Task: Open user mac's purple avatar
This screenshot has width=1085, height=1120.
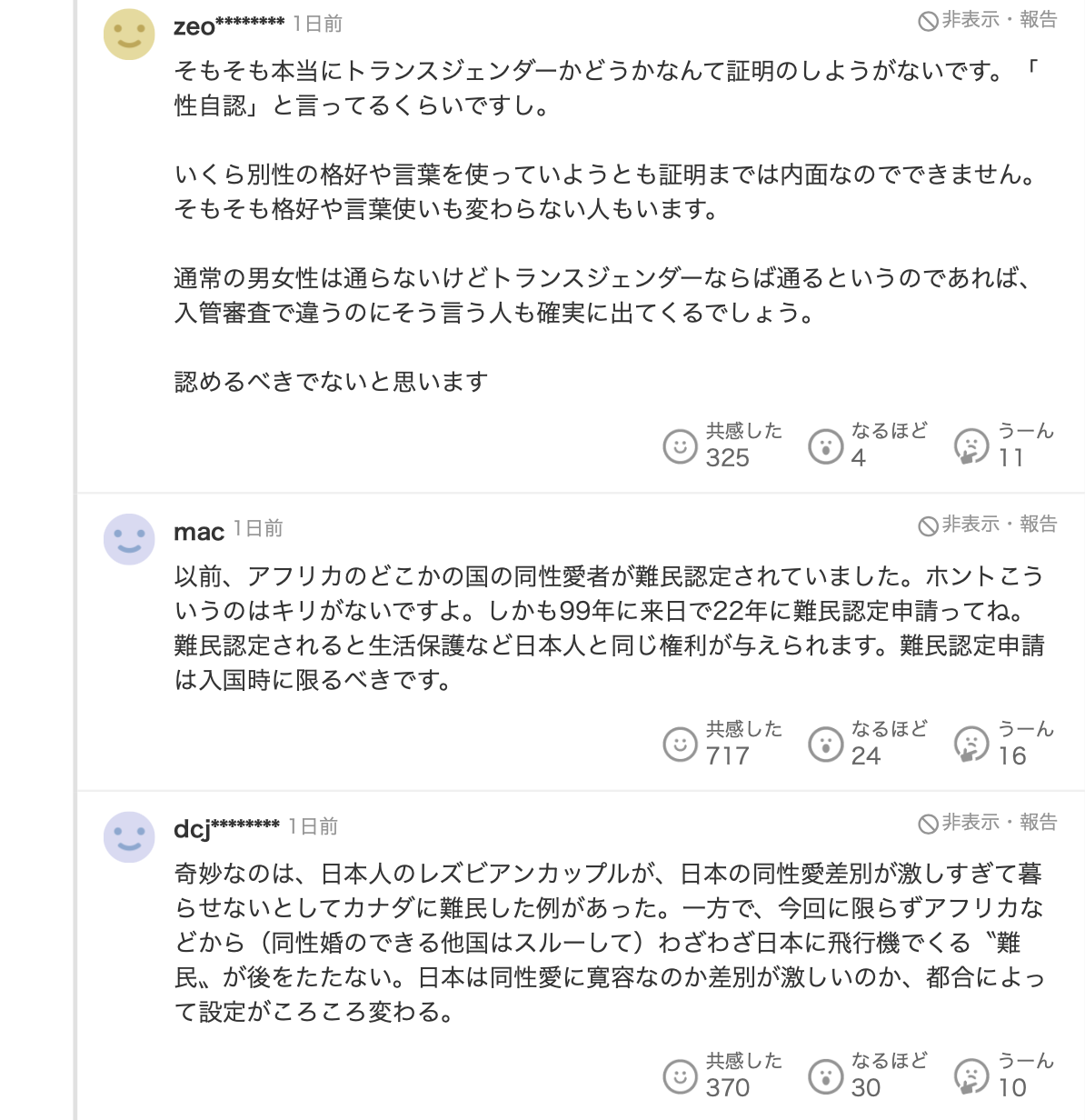Action: tap(129, 539)
